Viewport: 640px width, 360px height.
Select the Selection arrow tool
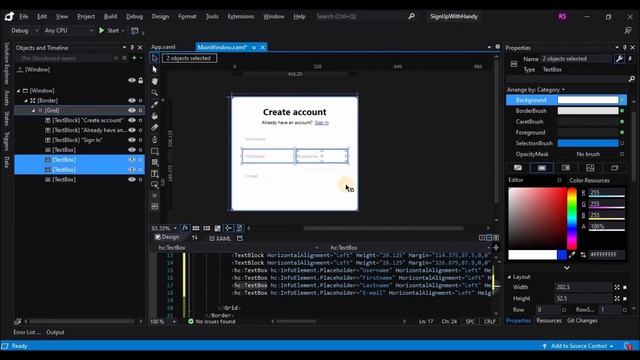point(155,58)
